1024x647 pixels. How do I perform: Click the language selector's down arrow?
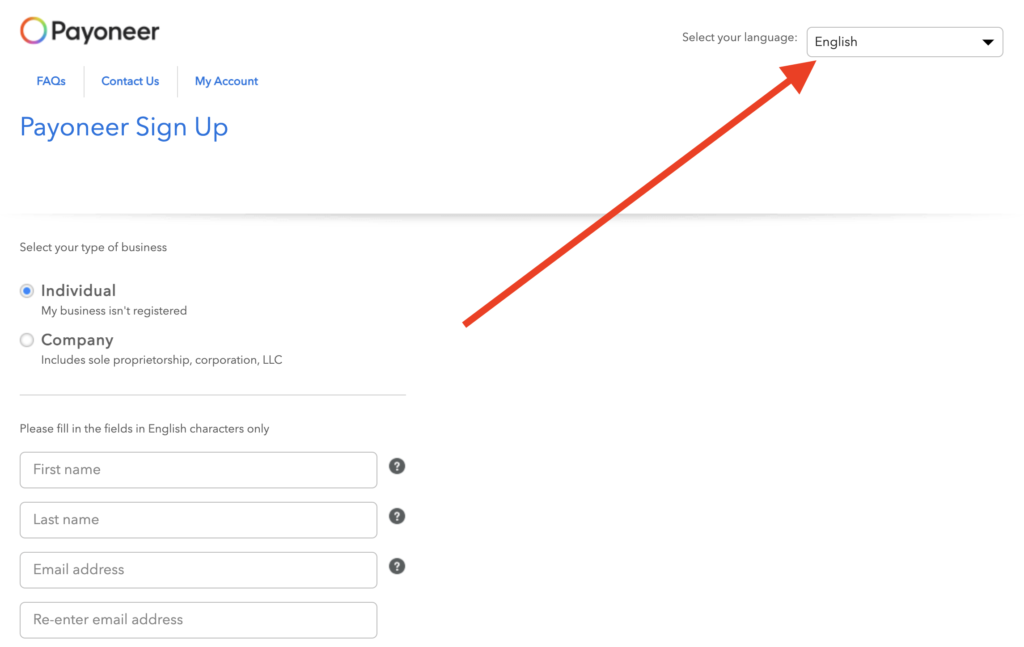tap(988, 42)
